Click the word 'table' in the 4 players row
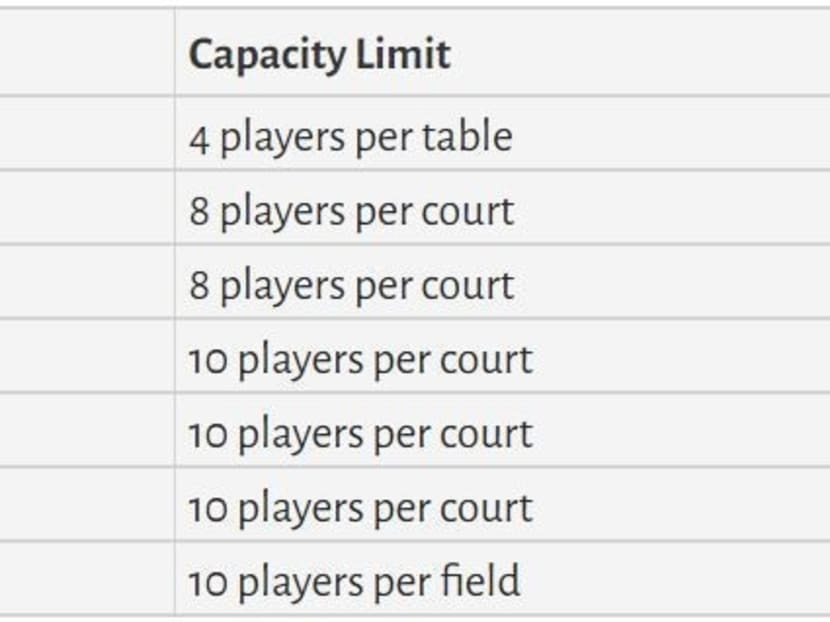The image size is (830, 622). point(472,136)
